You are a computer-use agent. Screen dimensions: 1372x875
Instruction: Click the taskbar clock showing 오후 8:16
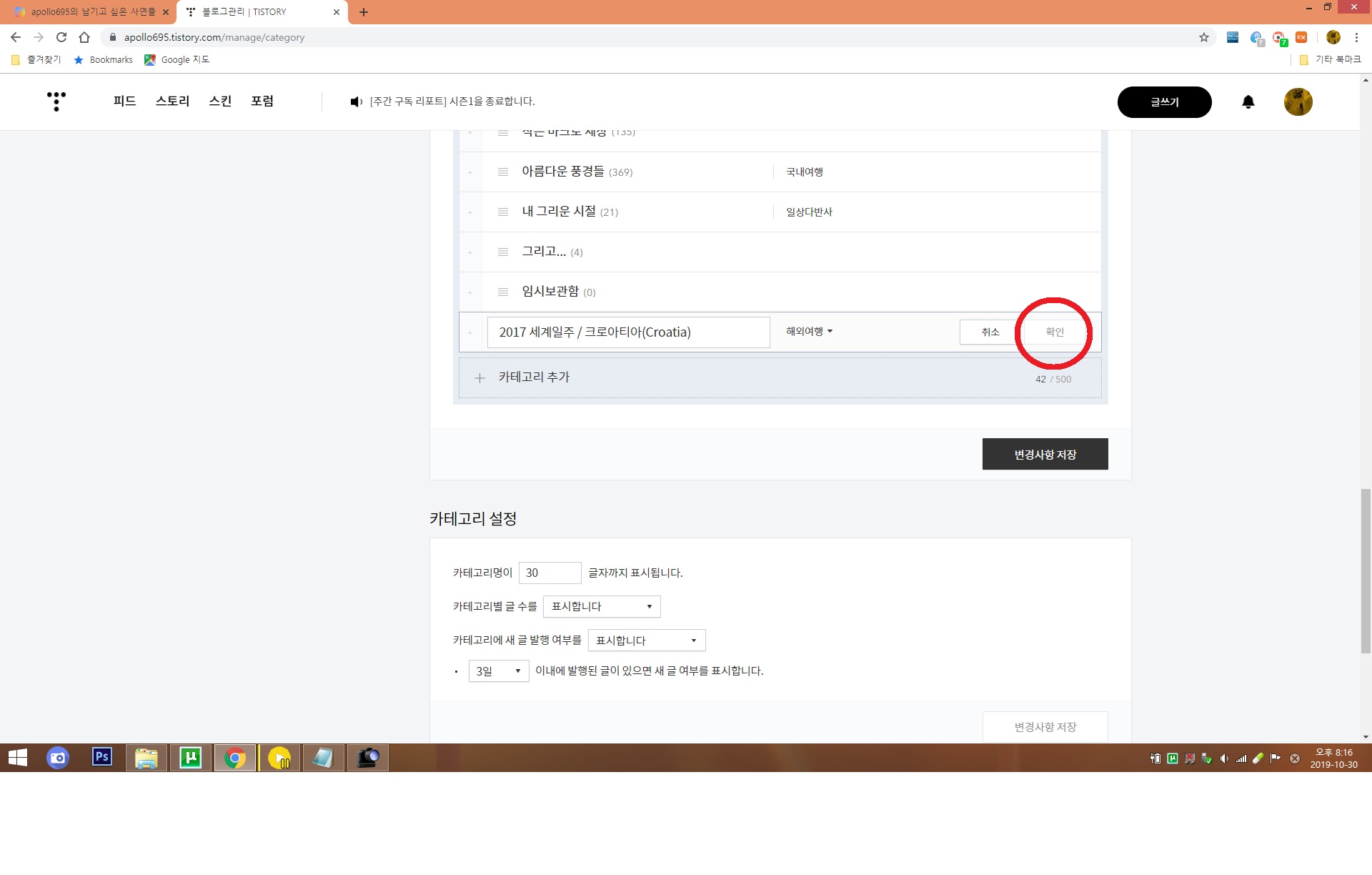(1333, 758)
